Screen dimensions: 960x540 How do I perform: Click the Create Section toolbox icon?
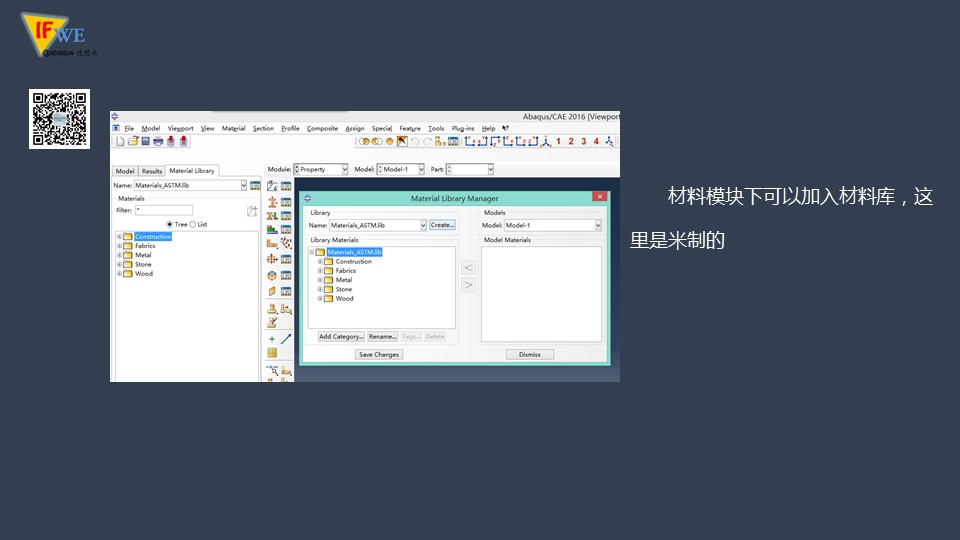coord(272,201)
